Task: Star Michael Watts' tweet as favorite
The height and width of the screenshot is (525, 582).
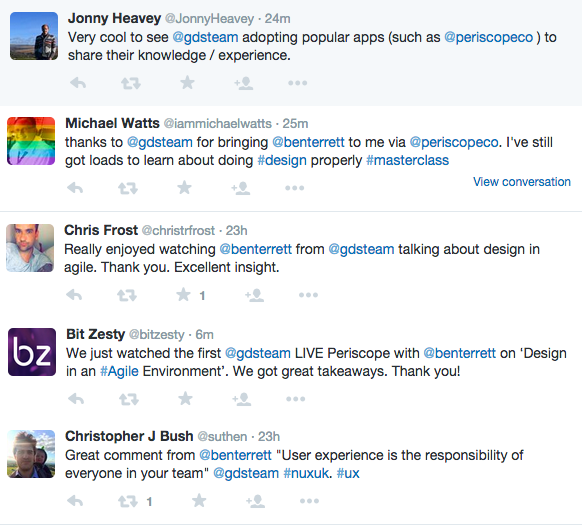Action: pos(184,188)
